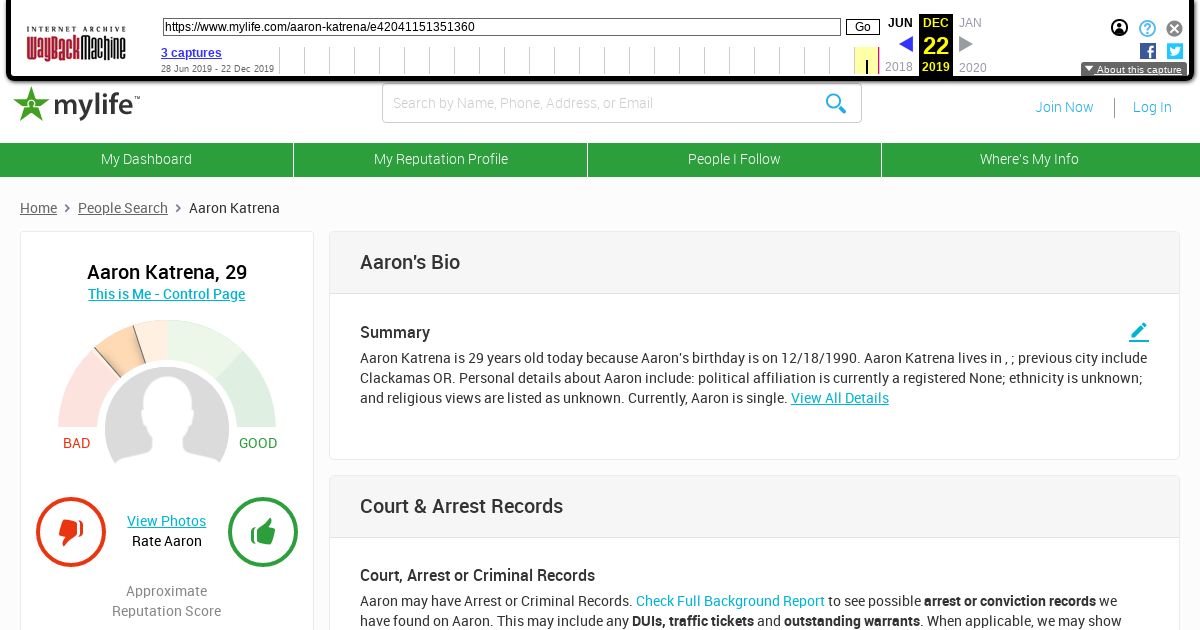1200x630 pixels.
Task: Open My Dashboard tab
Action: click(x=146, y=159)
